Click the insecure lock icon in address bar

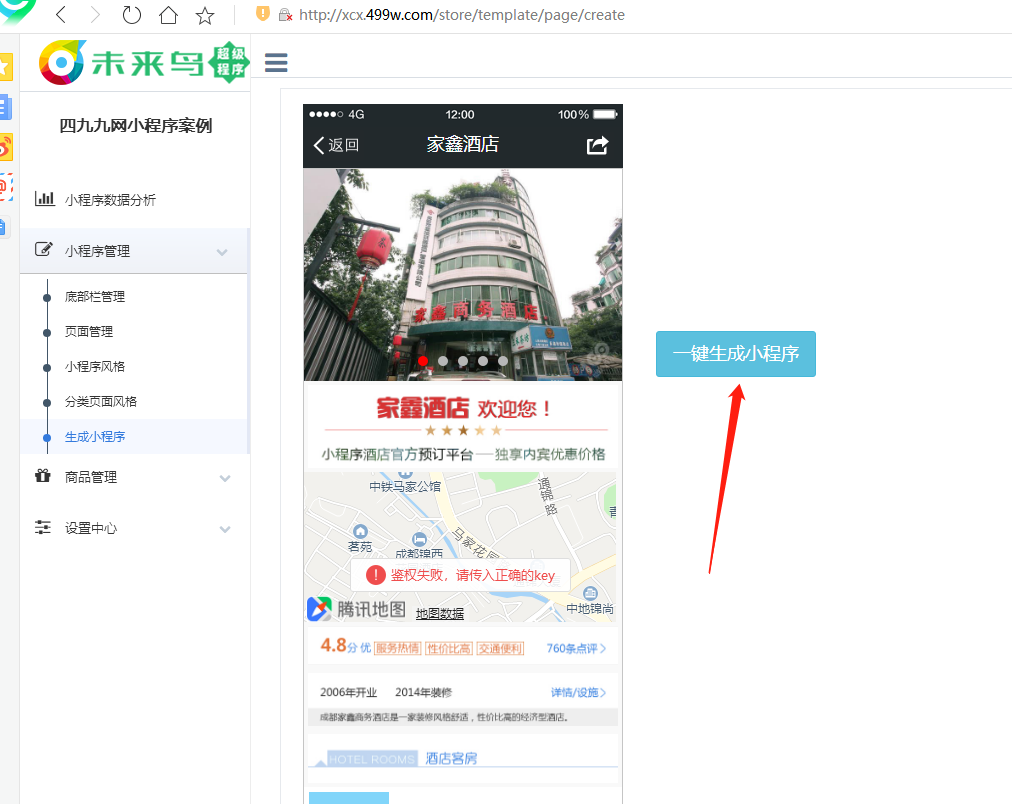tap(285, 14)
